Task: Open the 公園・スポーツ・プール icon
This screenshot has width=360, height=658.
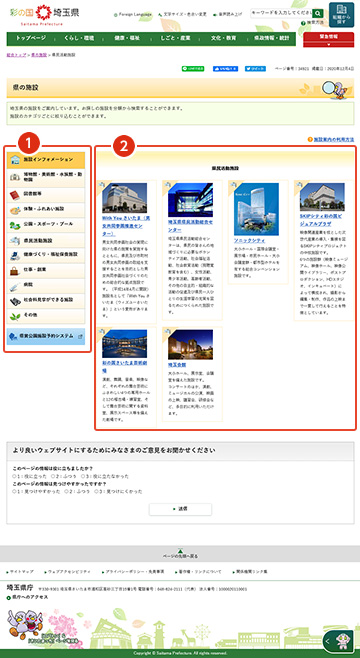Action: pos(15,225)
